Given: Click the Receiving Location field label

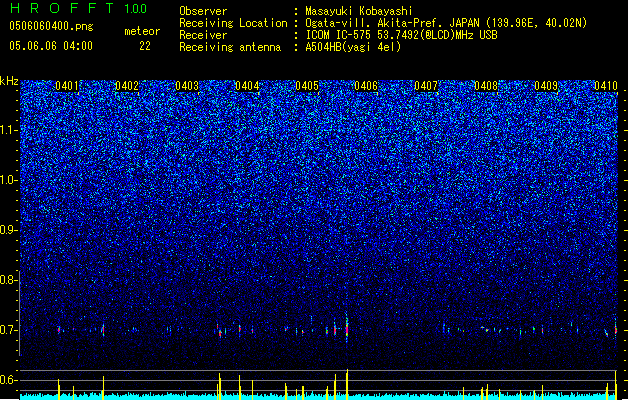Looking at the screenshot, I should [233, 23].
